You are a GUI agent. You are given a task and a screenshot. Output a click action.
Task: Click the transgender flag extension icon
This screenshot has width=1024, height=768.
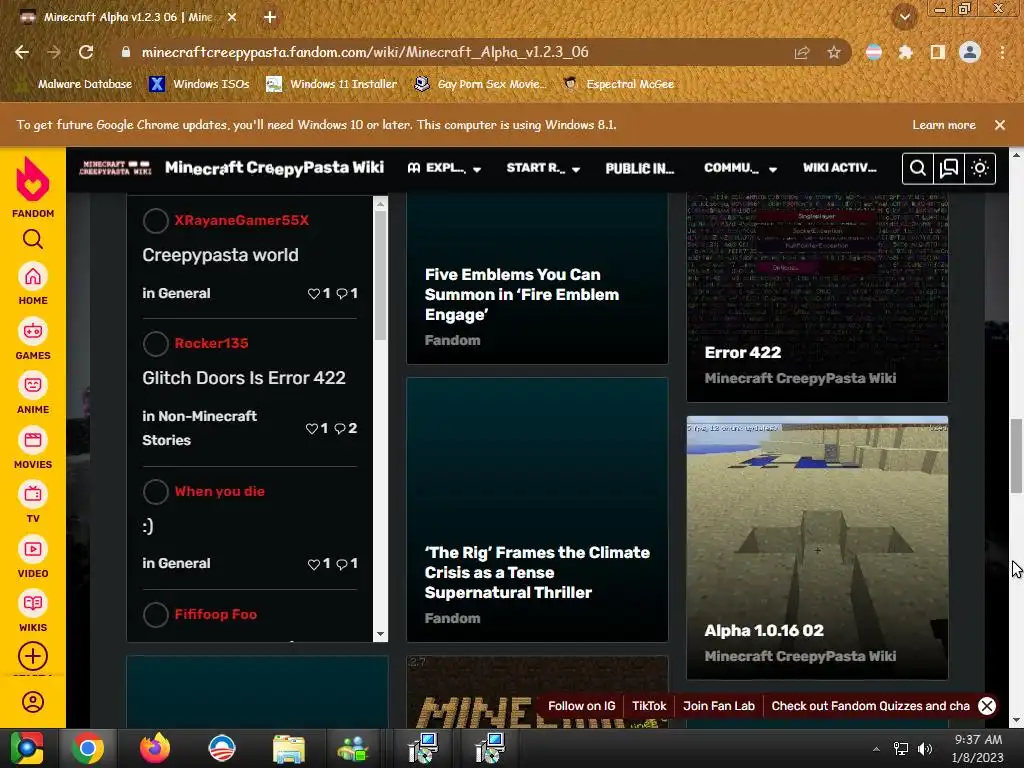[x=873, y=52]
